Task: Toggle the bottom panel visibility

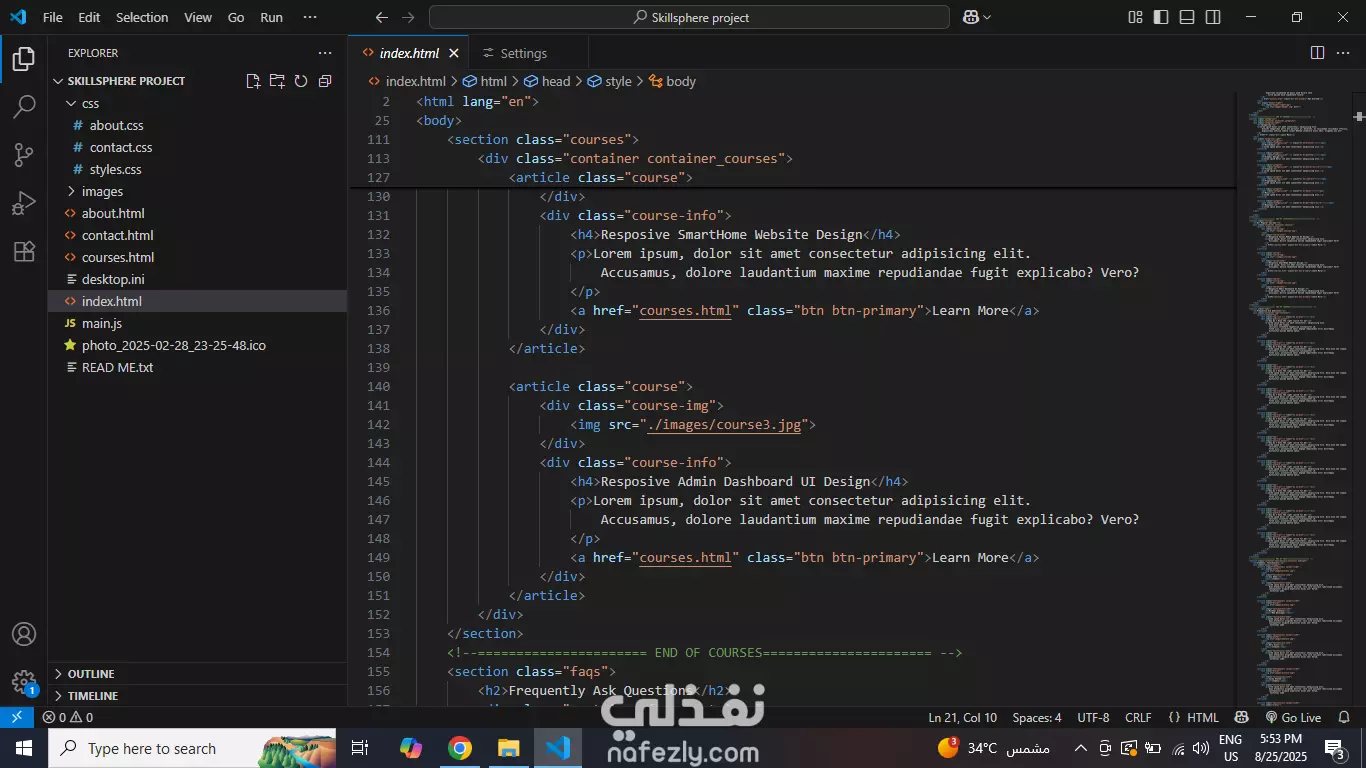Action: pos(1187,17)
